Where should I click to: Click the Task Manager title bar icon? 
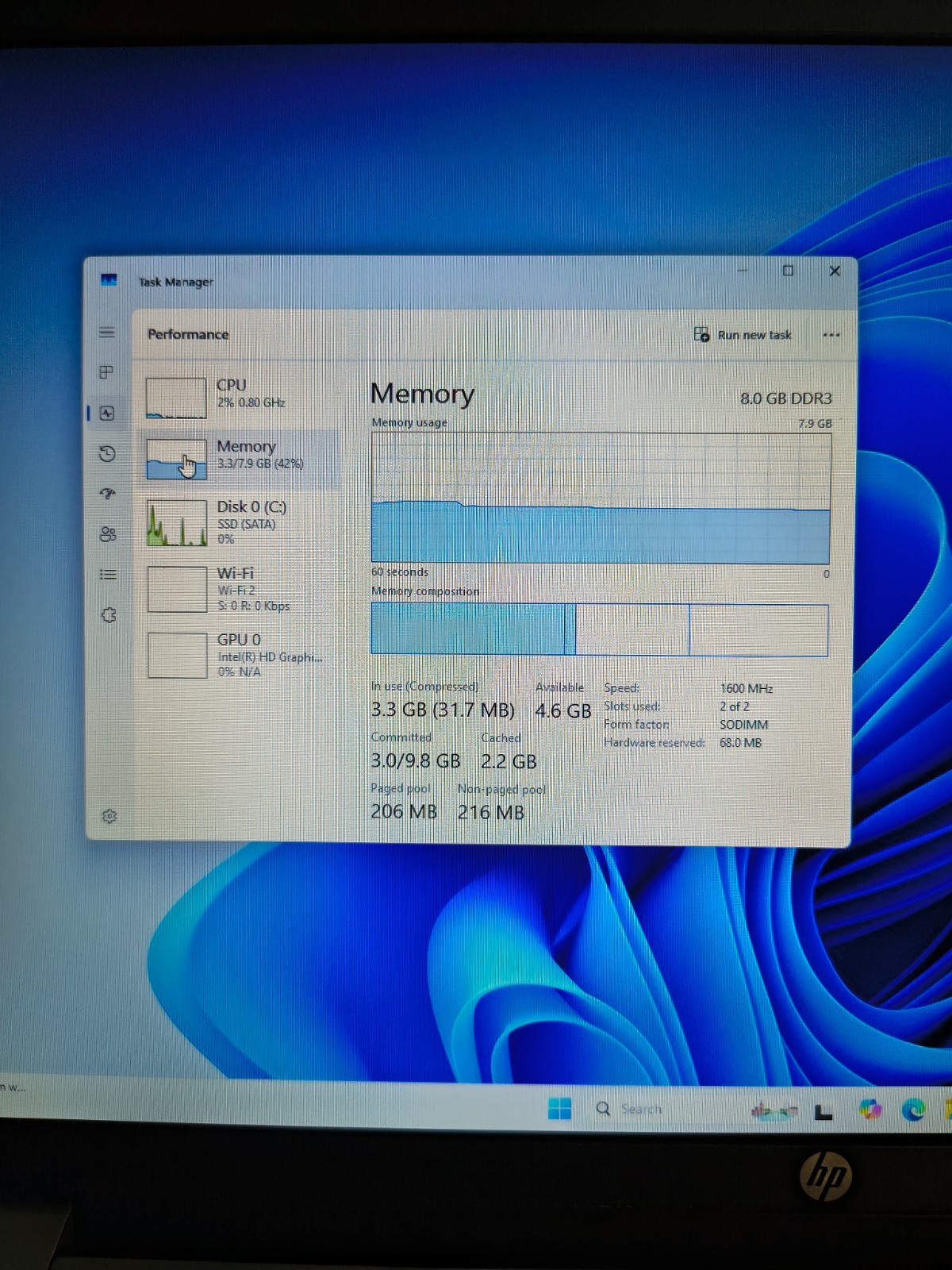pyautogui.click(x=109, y=280)
